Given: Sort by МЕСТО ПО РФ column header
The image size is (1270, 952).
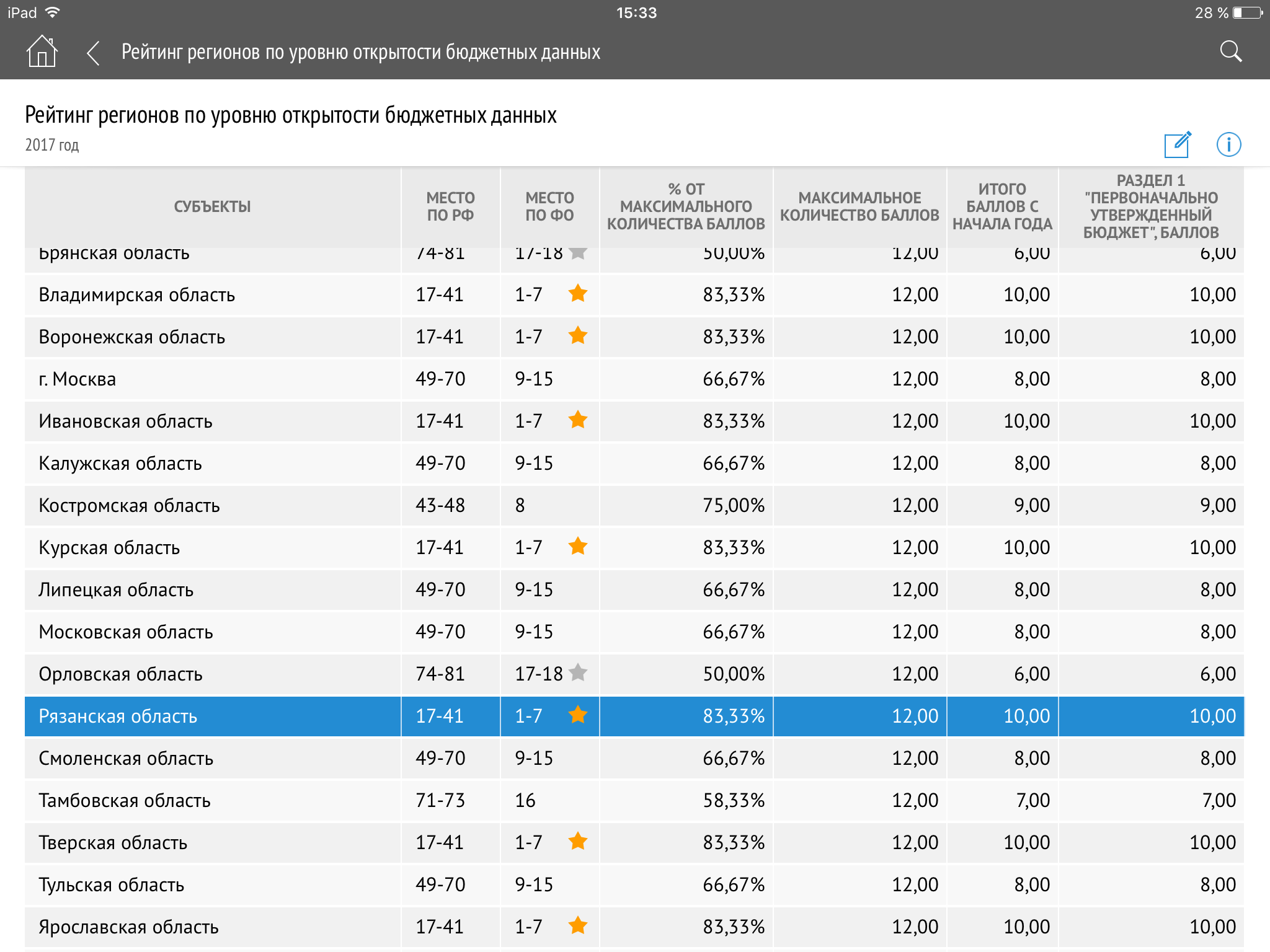Looking at the screenshot, I should (x=450, y=207).
